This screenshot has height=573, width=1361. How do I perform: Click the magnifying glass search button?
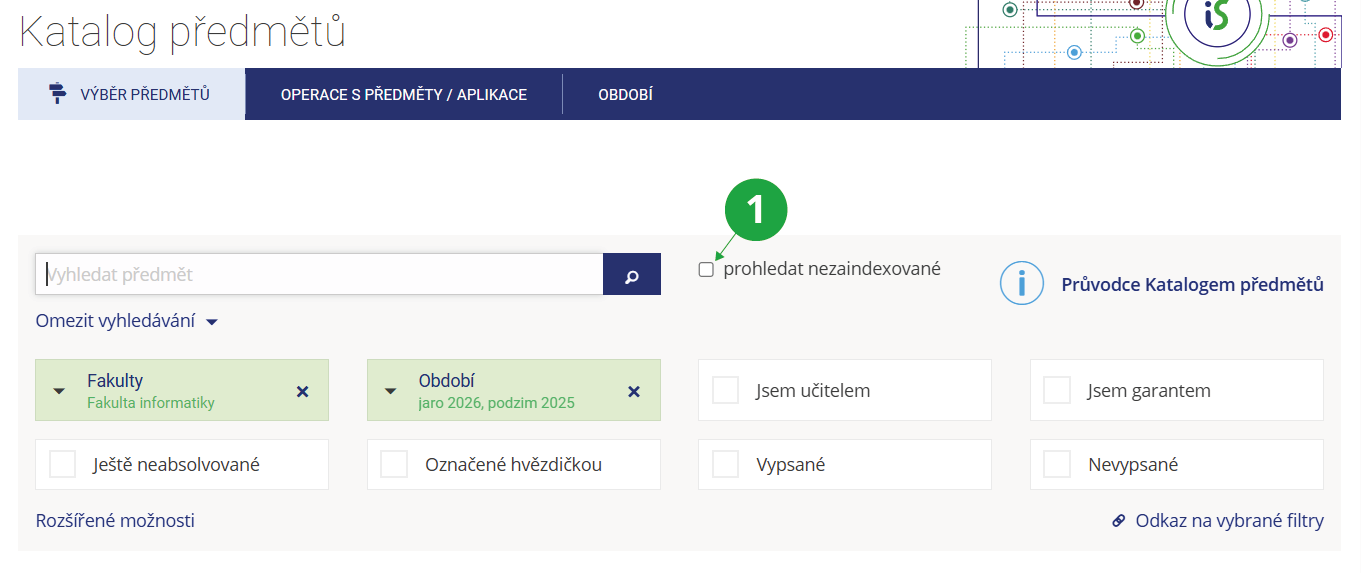(x=631, y=275)
